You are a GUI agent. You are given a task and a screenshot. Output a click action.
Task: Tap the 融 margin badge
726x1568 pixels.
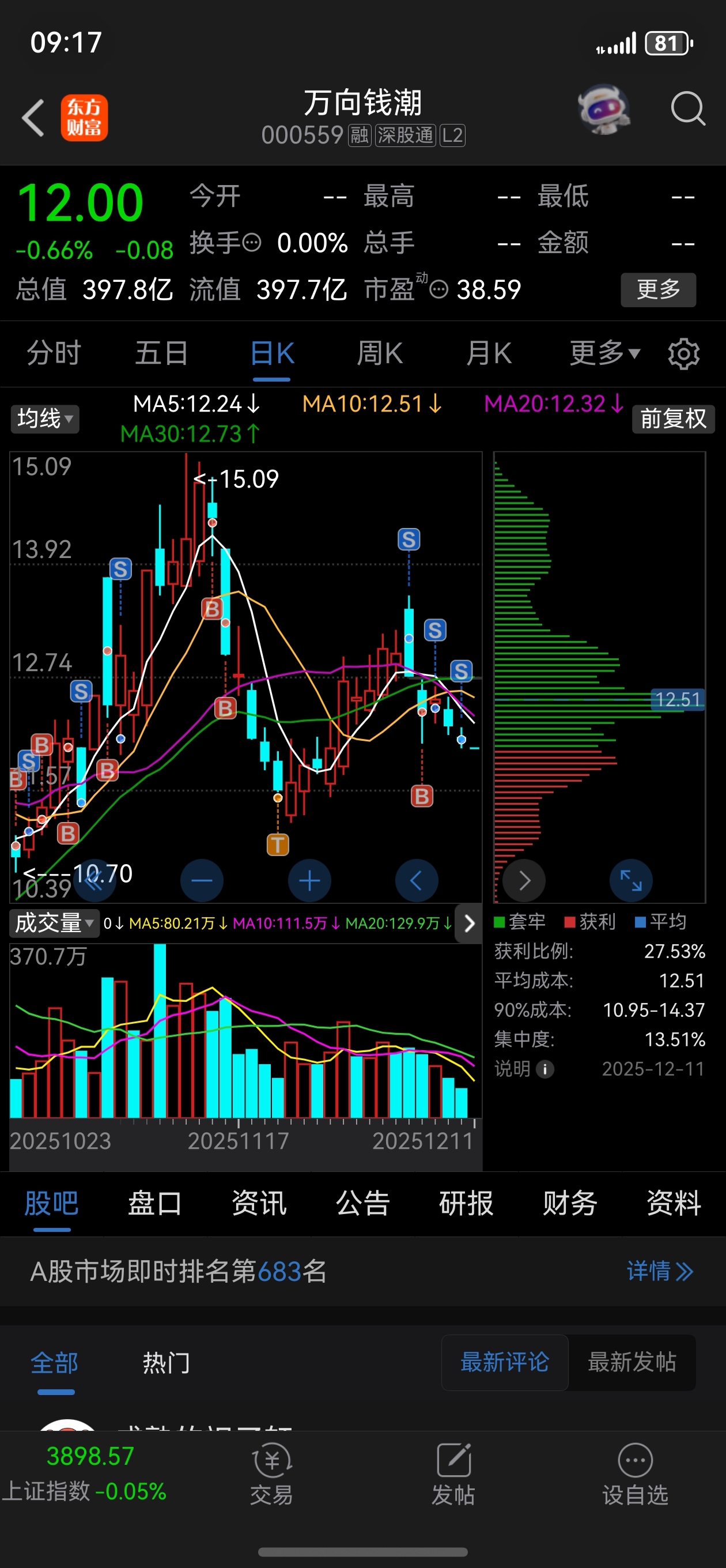(x=359, y=135)
